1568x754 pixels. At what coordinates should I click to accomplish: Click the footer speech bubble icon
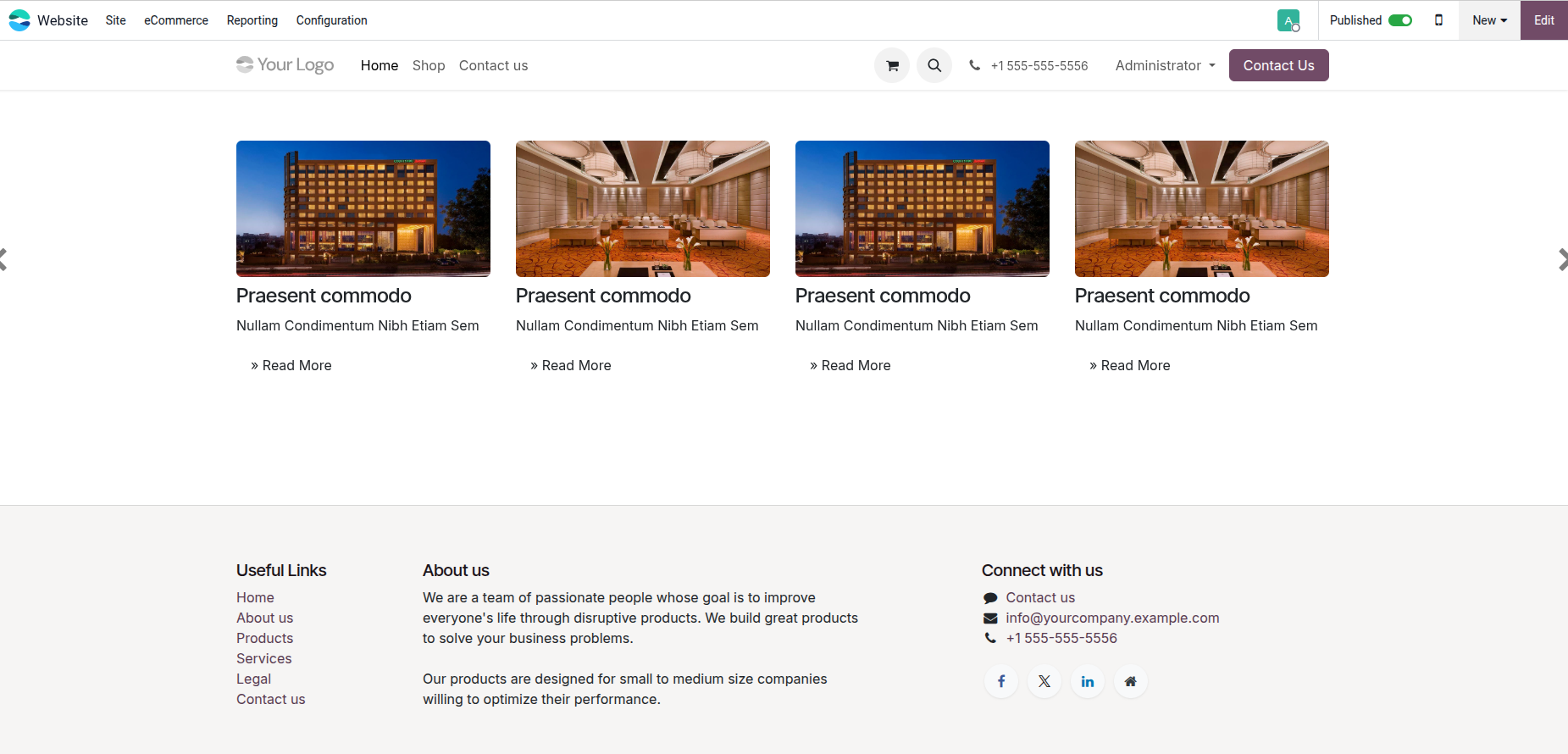tap(990, 598)
